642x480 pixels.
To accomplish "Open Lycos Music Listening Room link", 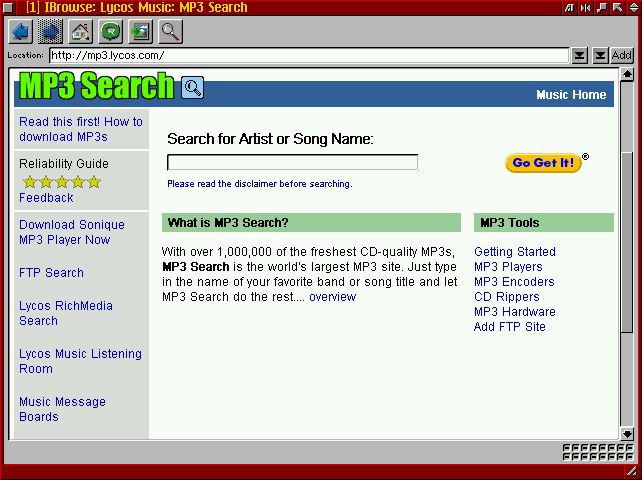I will 80,361.
